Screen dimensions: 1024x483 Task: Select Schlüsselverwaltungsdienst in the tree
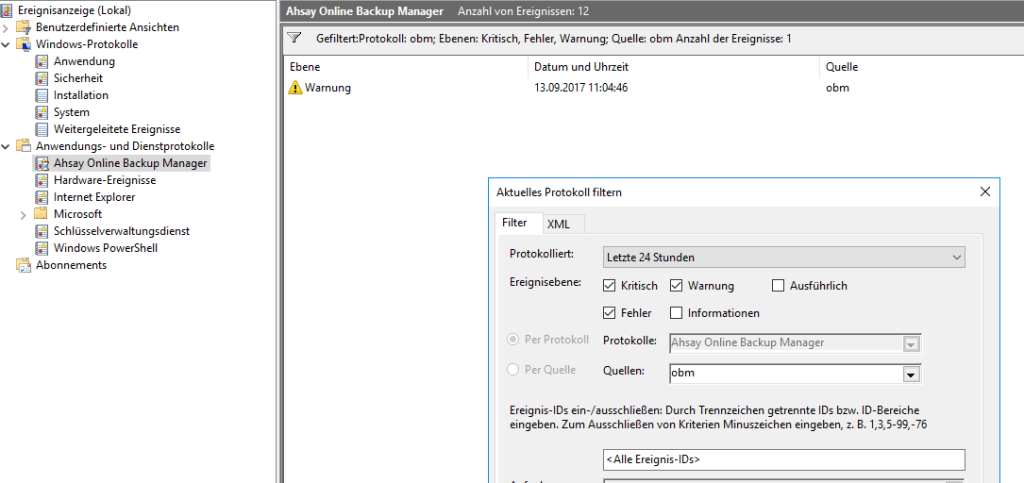pos(122,231)
